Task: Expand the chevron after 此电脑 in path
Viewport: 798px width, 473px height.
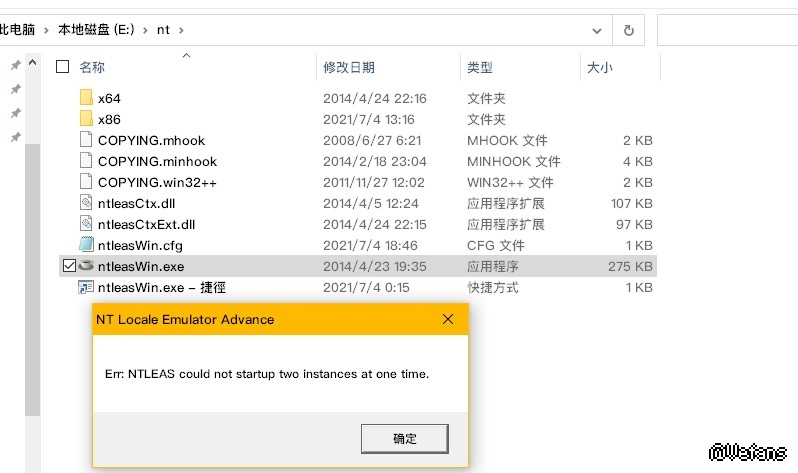Action: click(46, 31)
